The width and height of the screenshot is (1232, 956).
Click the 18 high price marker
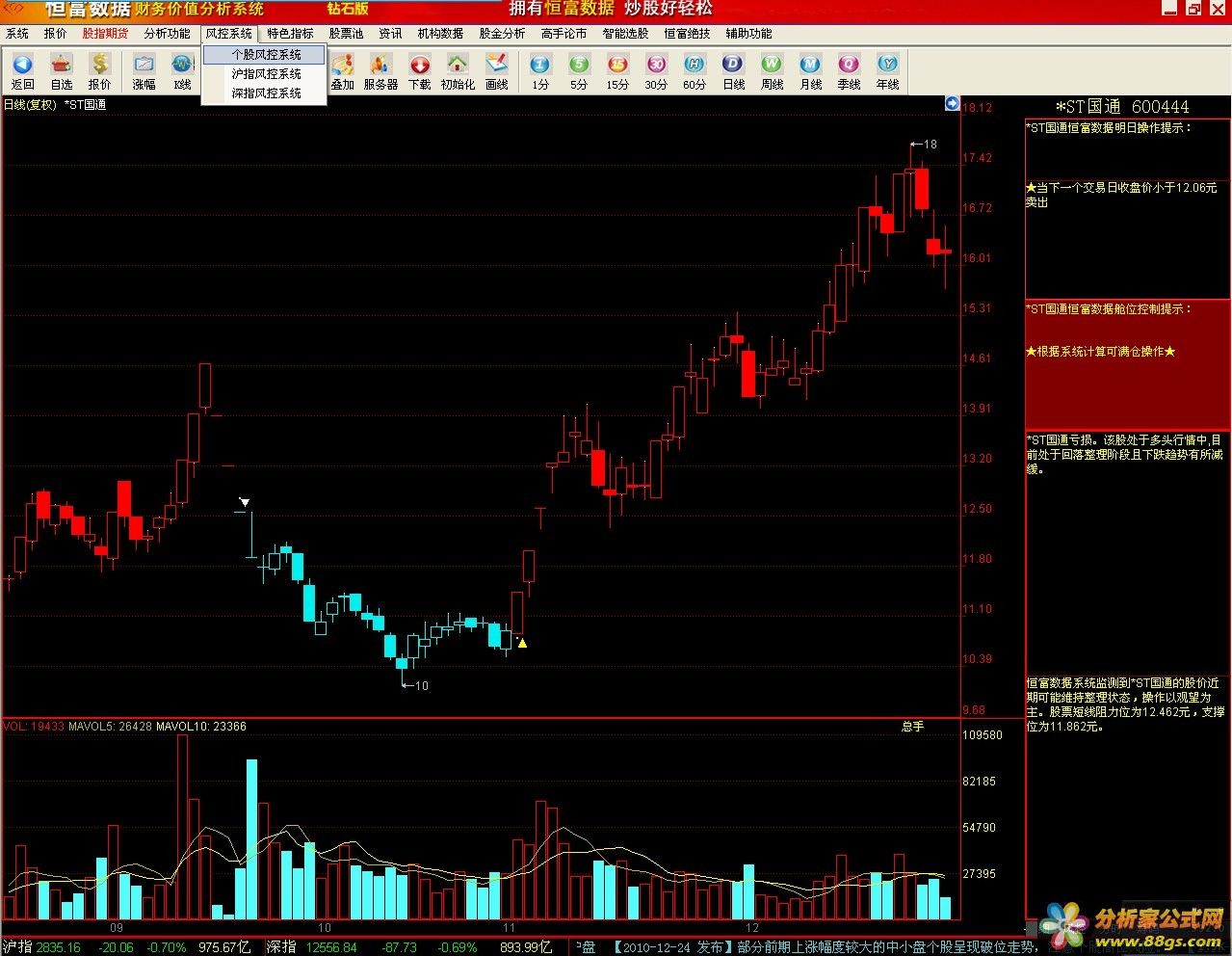(924, 145)
